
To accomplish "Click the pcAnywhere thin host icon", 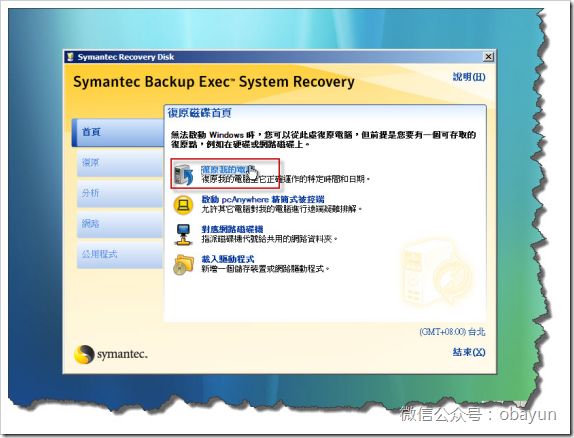I will click(x=183, y=205).
